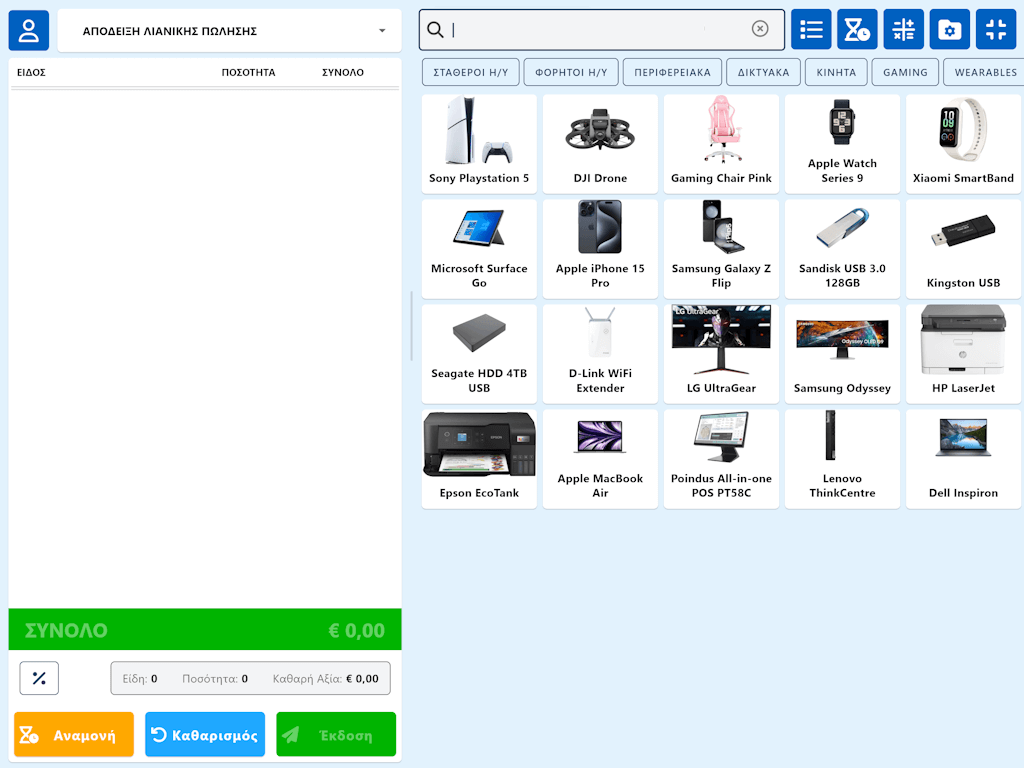
Task: Toggle the fullscreen collapse icon button
Action: tap(996, 29)
